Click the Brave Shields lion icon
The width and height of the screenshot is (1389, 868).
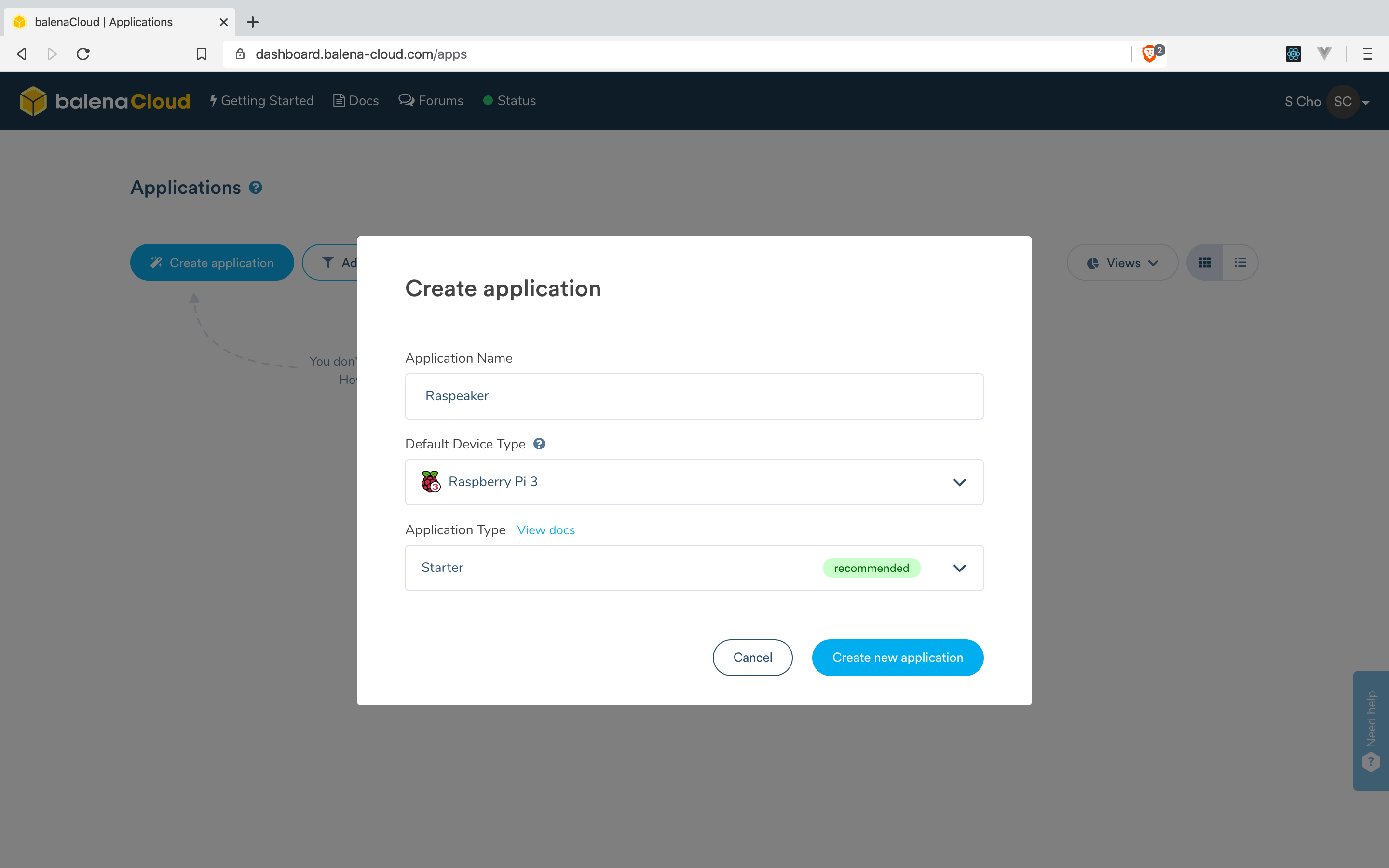(1149, 54)
